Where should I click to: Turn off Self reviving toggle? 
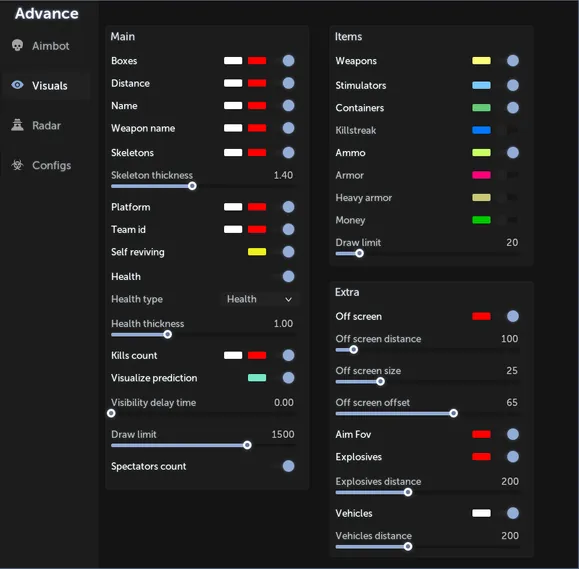click(x=285, y=252)
